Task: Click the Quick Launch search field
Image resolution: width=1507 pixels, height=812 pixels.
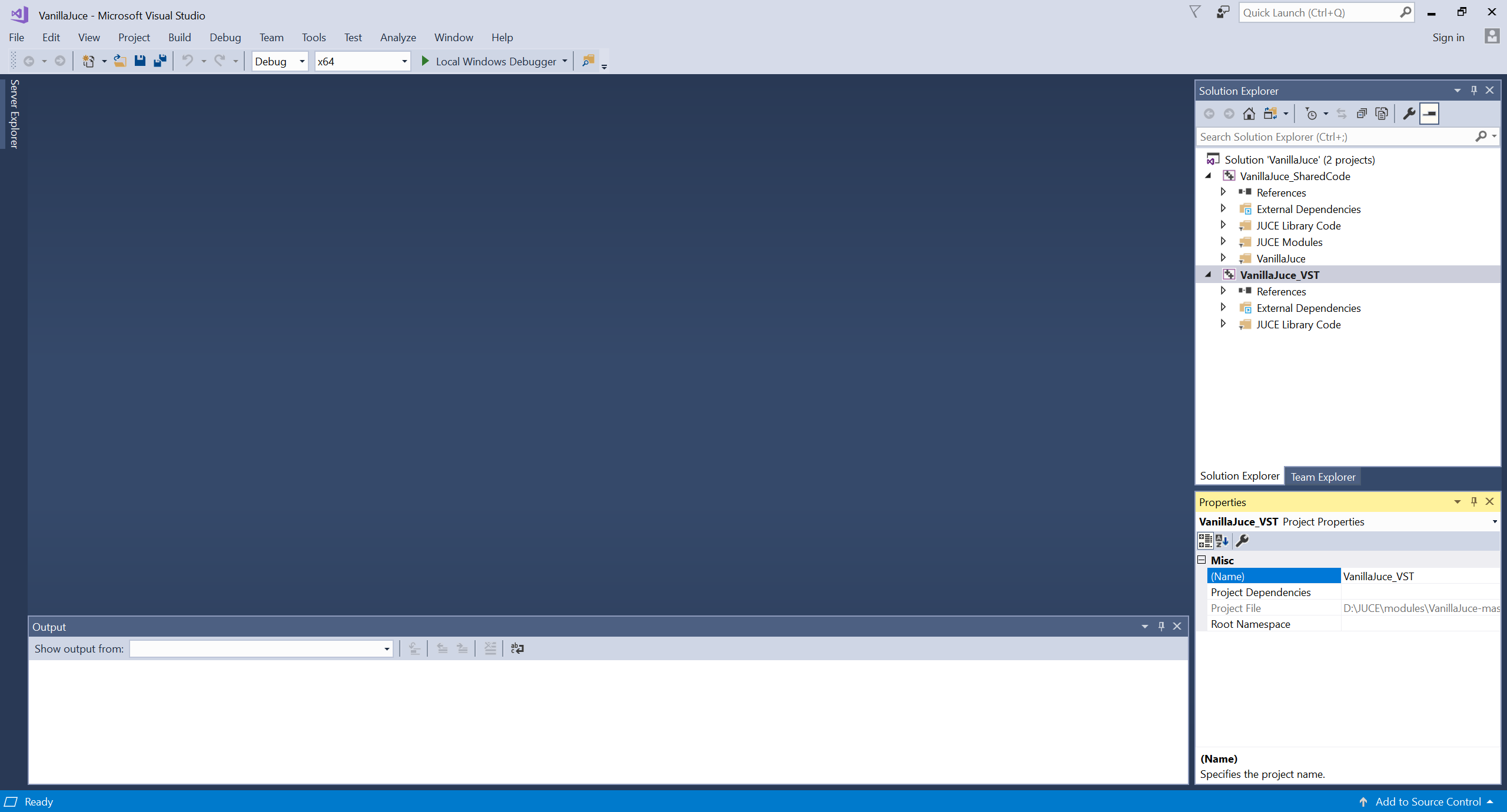Action: (1319, 12)
